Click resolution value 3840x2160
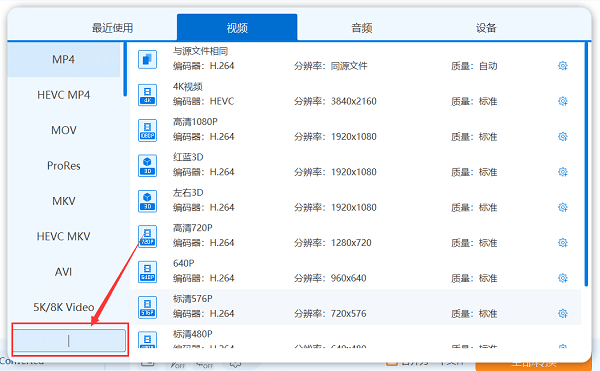The width and height of the screenshot is (600, 371). [x=354, y=101]
